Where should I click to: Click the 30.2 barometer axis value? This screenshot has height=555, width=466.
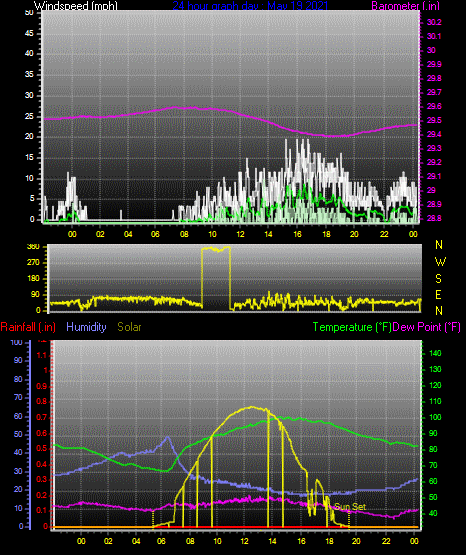(434, 22)
